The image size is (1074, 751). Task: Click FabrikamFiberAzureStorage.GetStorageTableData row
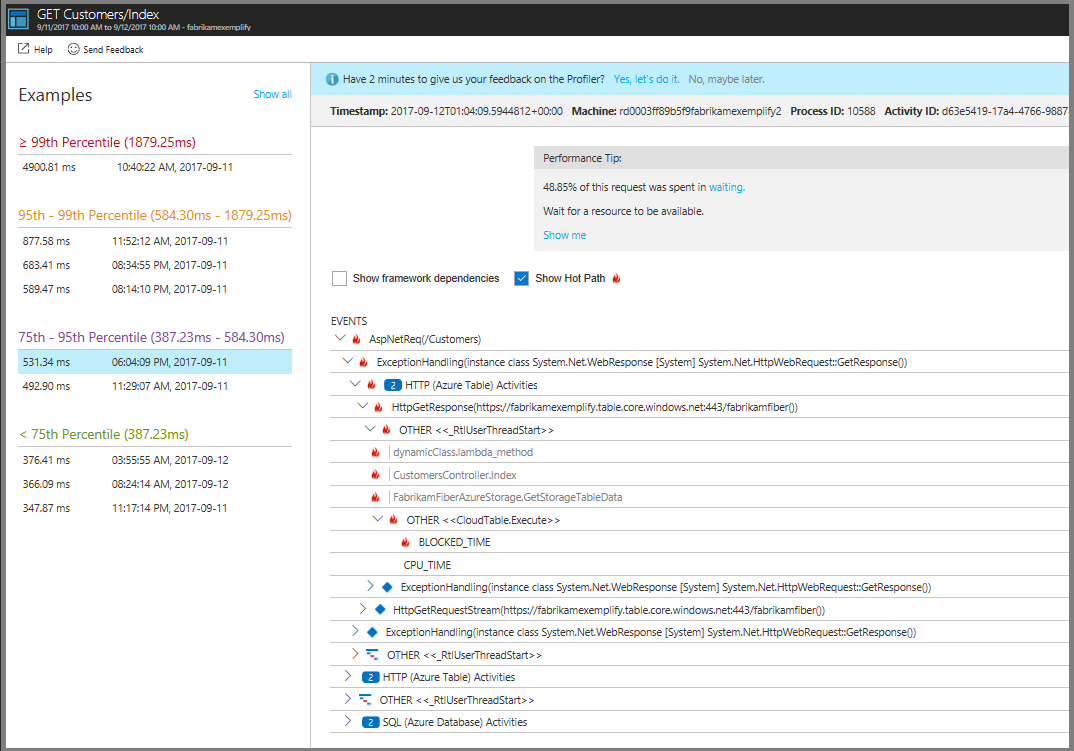(x=699, y=497)
